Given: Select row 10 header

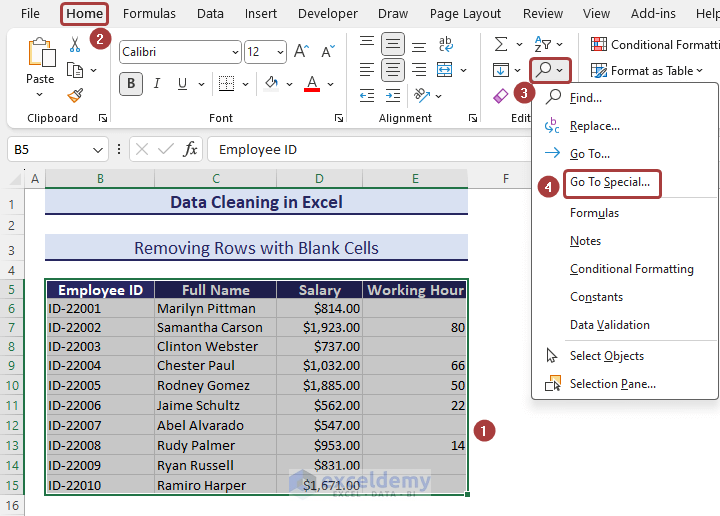Looking at the screenshot, I should pos(12,385).
